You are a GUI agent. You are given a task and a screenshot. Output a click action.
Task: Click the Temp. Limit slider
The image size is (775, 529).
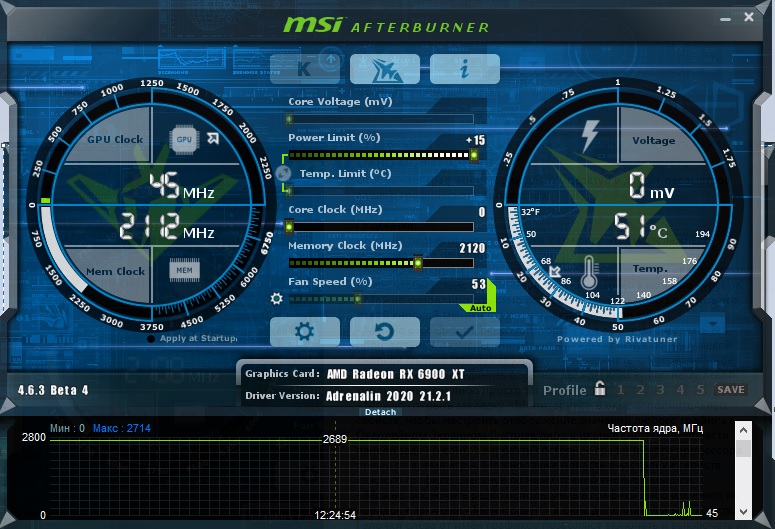pyautogui.click(x=381, y=191)
